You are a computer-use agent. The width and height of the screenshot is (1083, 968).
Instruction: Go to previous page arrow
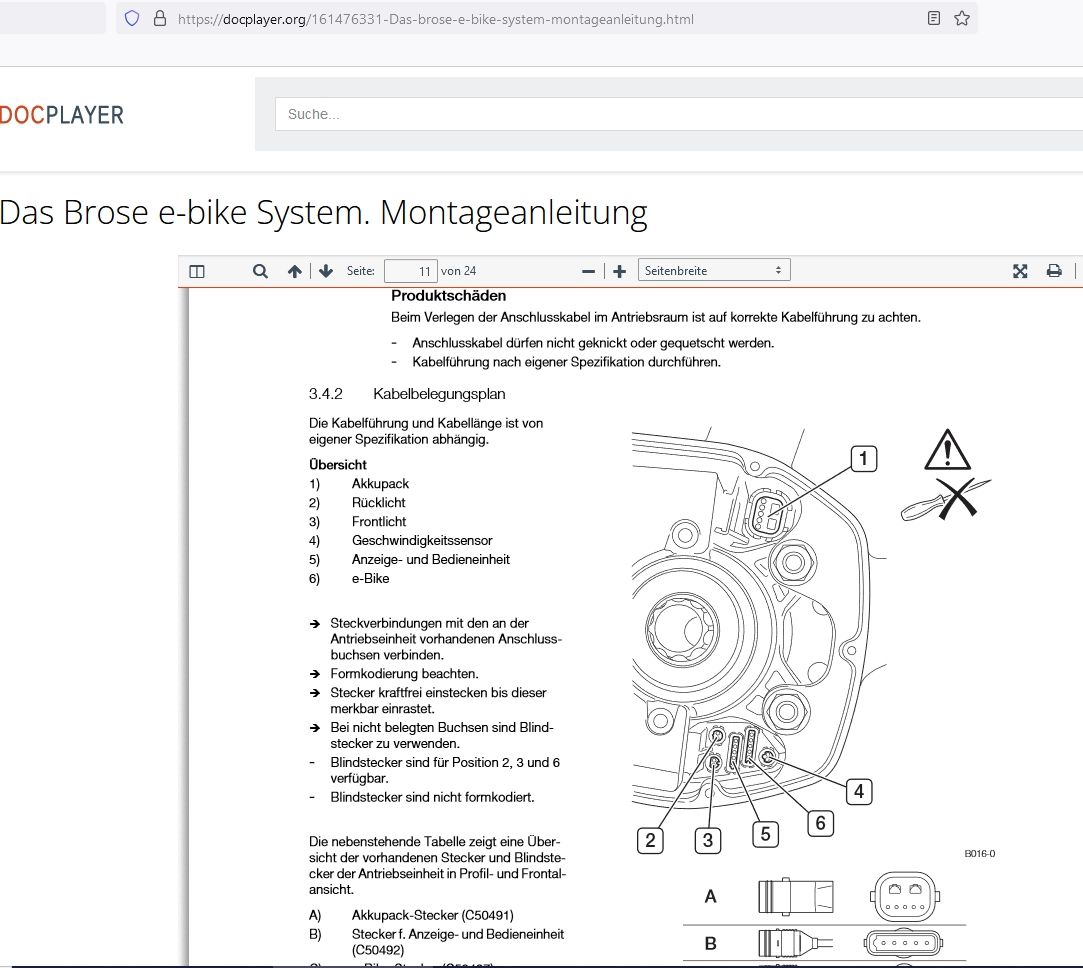(295, 271)
